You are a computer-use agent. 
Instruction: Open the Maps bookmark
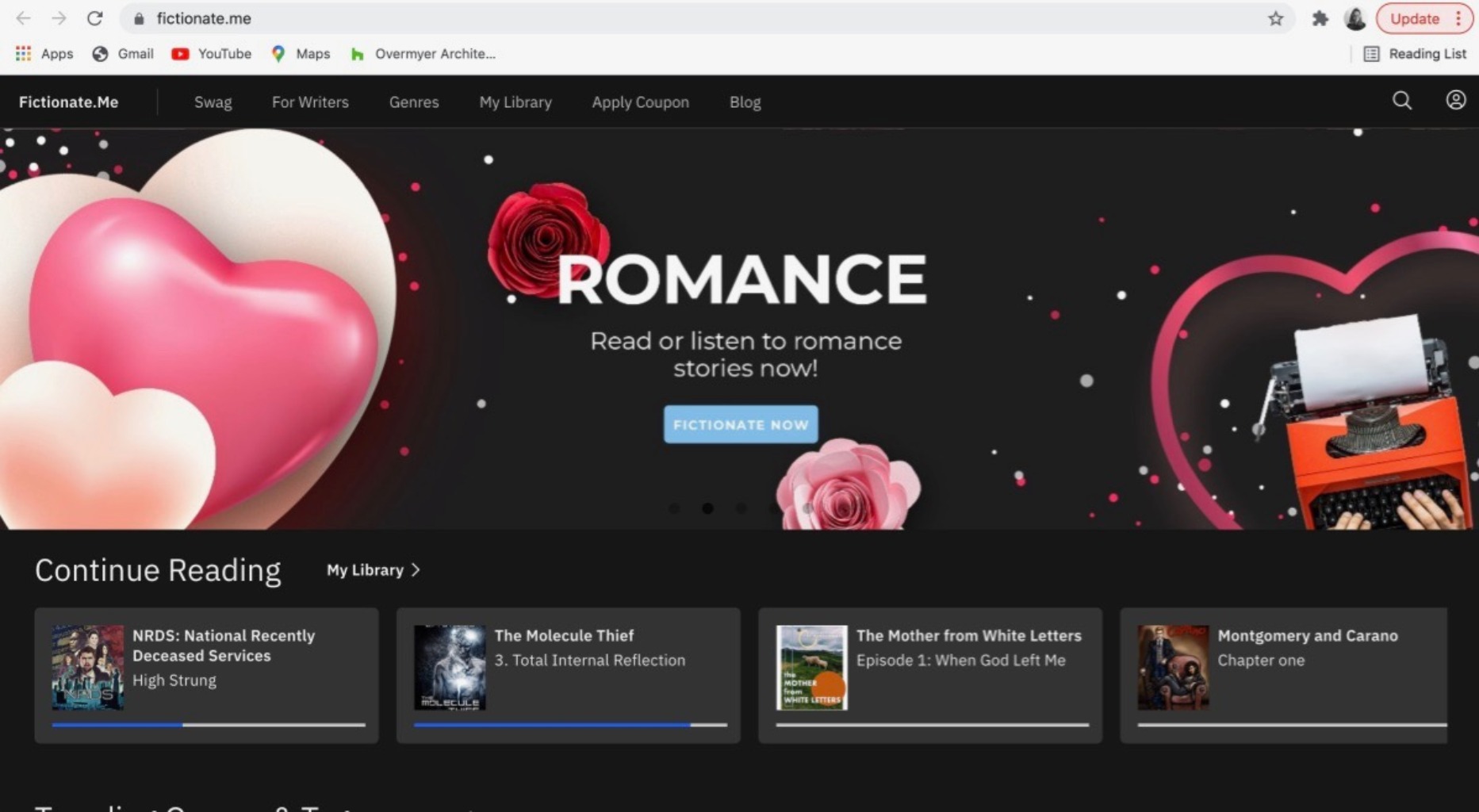pyautogui.click(x=300, y=53)
